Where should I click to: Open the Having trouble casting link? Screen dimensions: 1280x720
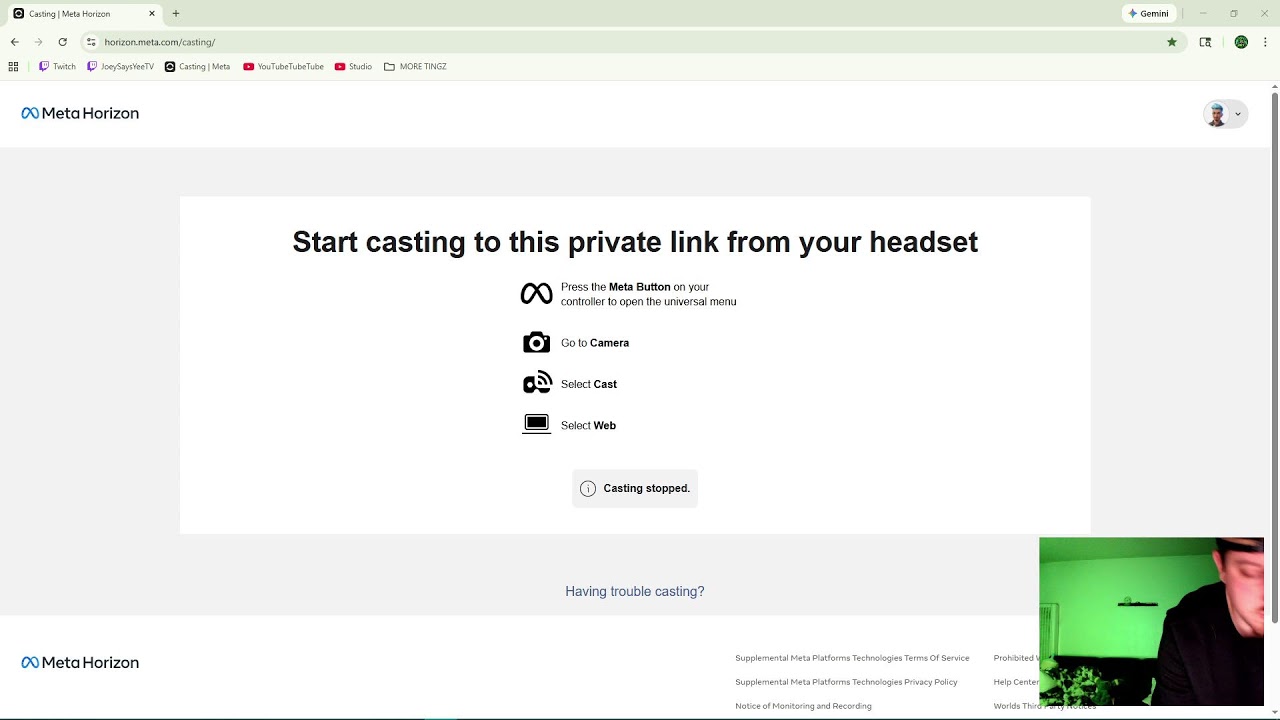click(x=635, y=591)
